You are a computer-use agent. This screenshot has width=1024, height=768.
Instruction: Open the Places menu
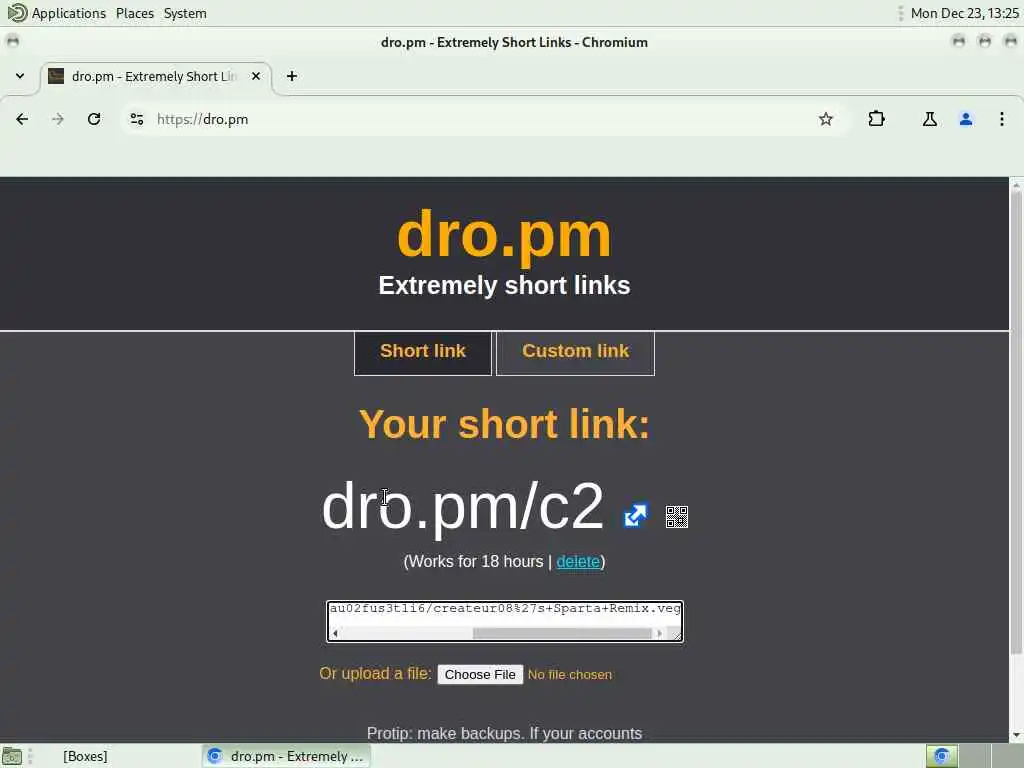pyautogui.click(x=135, y=13)
